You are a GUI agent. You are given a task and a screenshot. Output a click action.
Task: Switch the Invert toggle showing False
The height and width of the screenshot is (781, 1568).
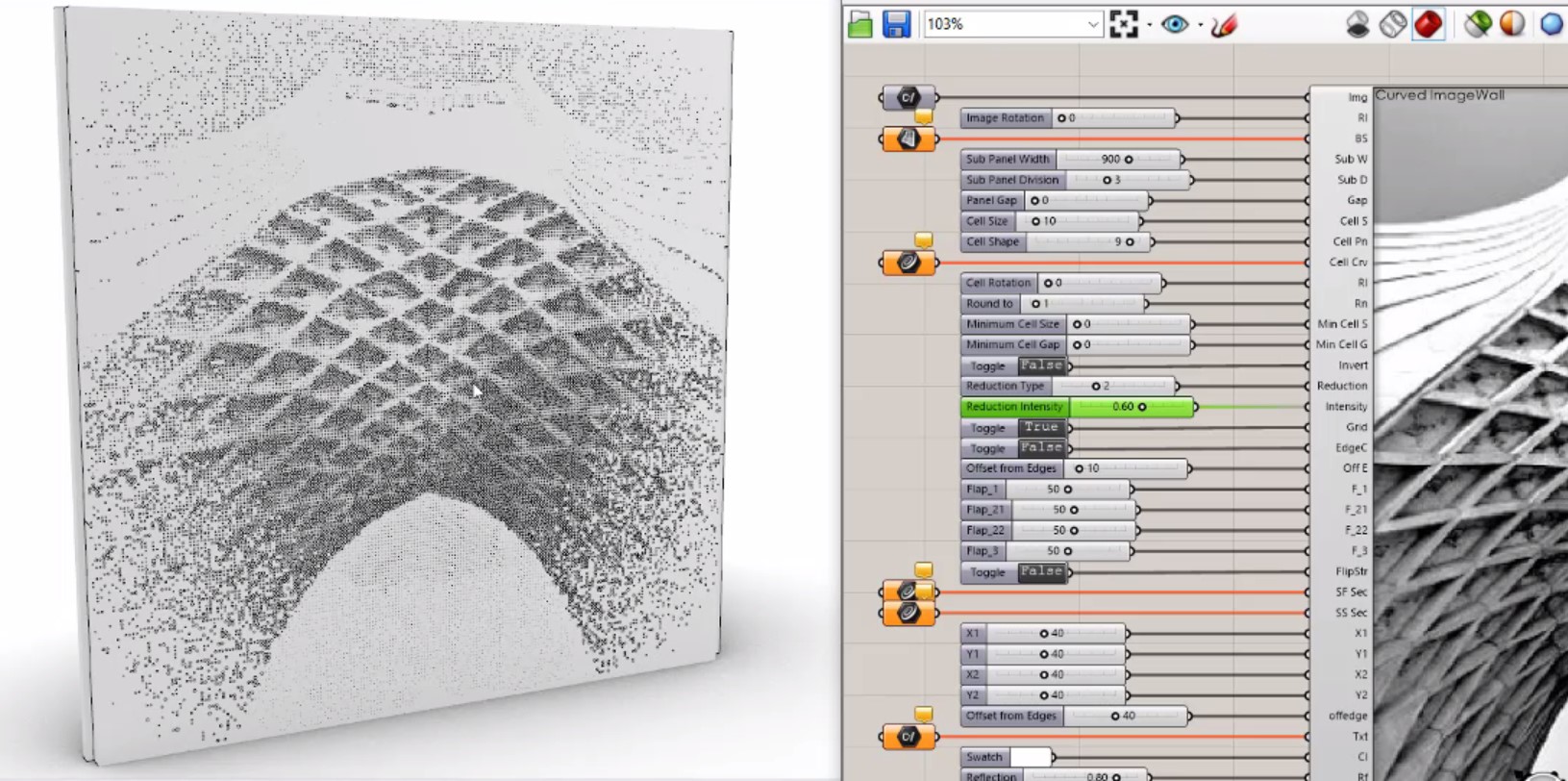(x=1041, y=365)
